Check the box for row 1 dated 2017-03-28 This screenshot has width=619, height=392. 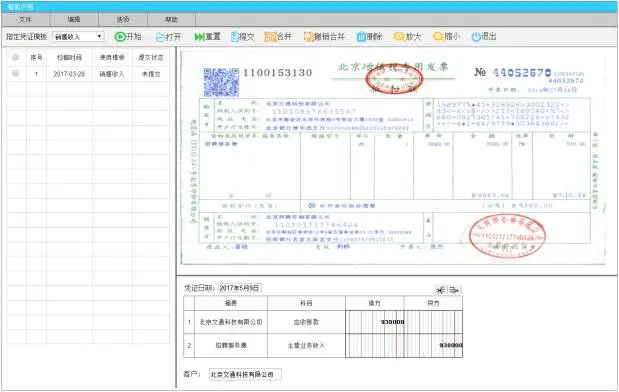pos(16,73)
